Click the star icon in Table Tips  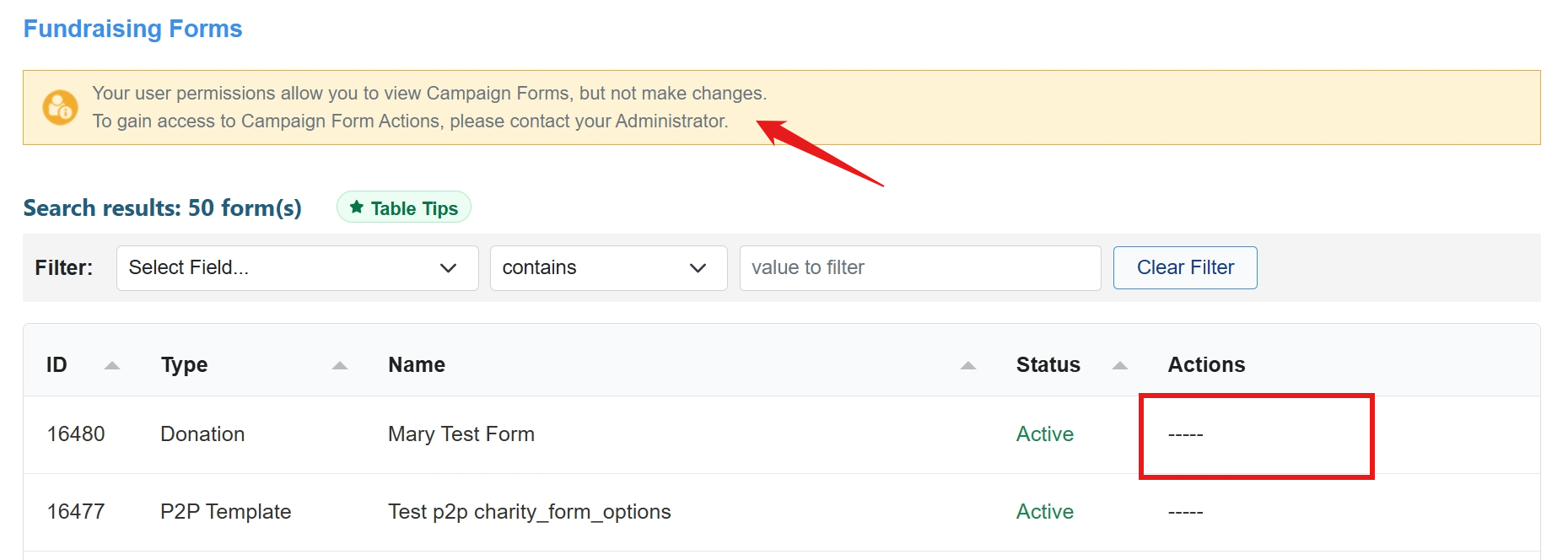(357, 207)
